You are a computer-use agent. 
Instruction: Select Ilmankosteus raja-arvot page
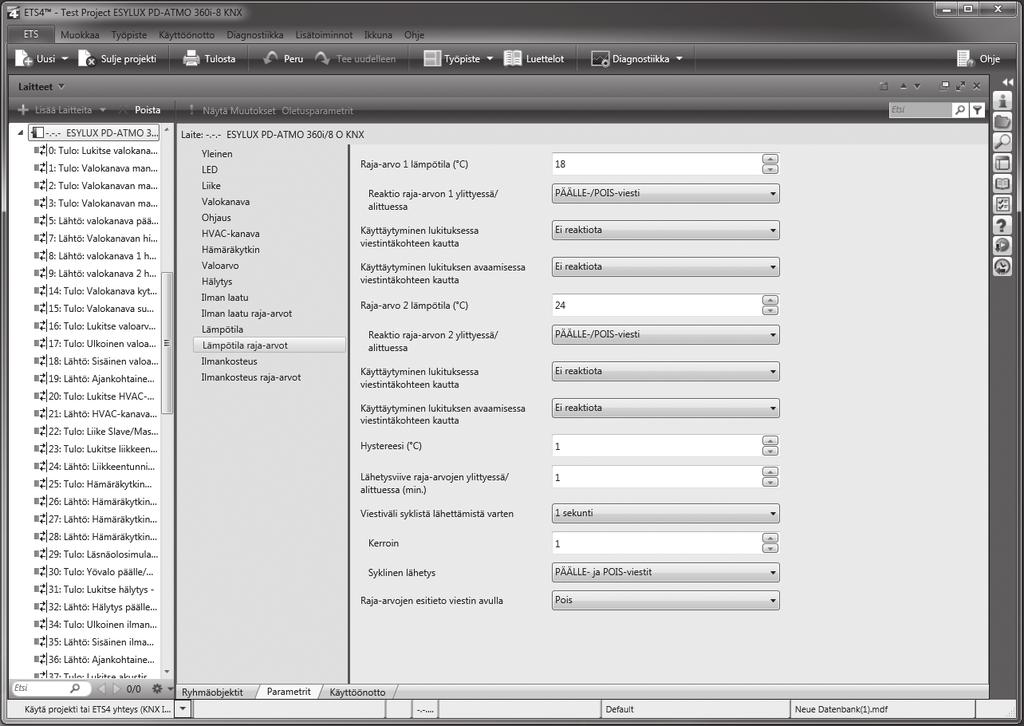(x=251, y=377)
